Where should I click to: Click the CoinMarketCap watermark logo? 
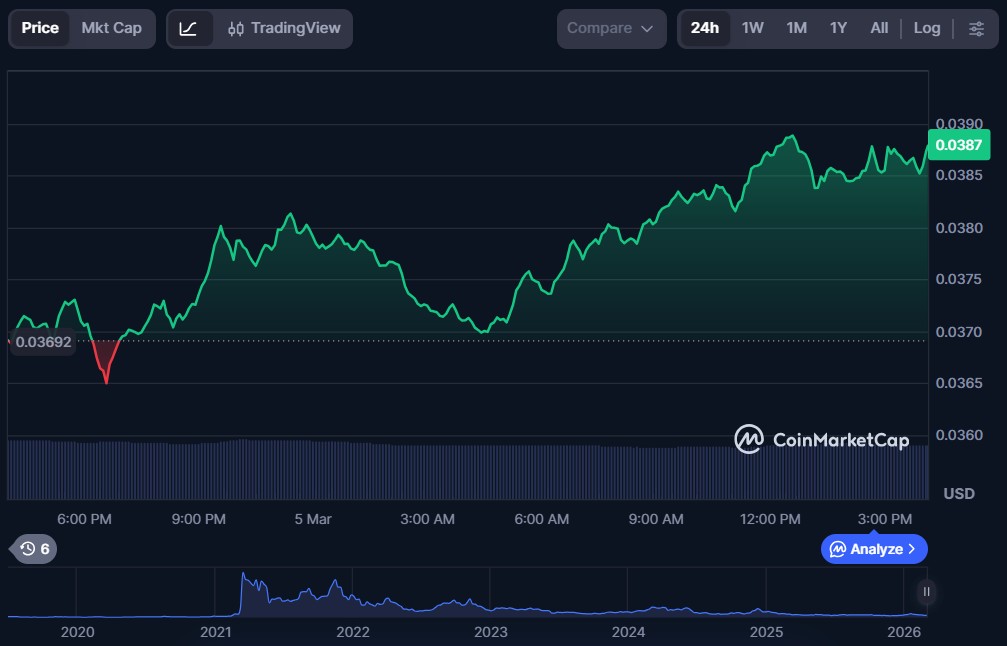coord(821,439)
